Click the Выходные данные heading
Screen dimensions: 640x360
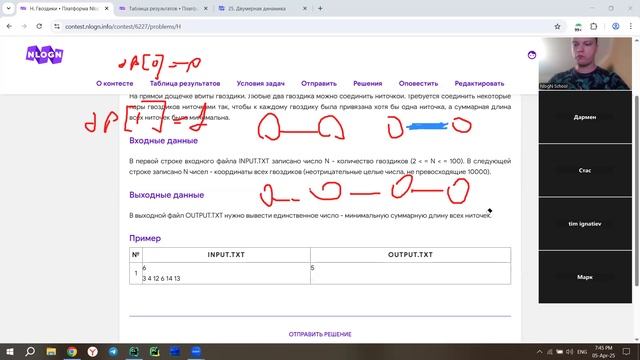(167, 195)
